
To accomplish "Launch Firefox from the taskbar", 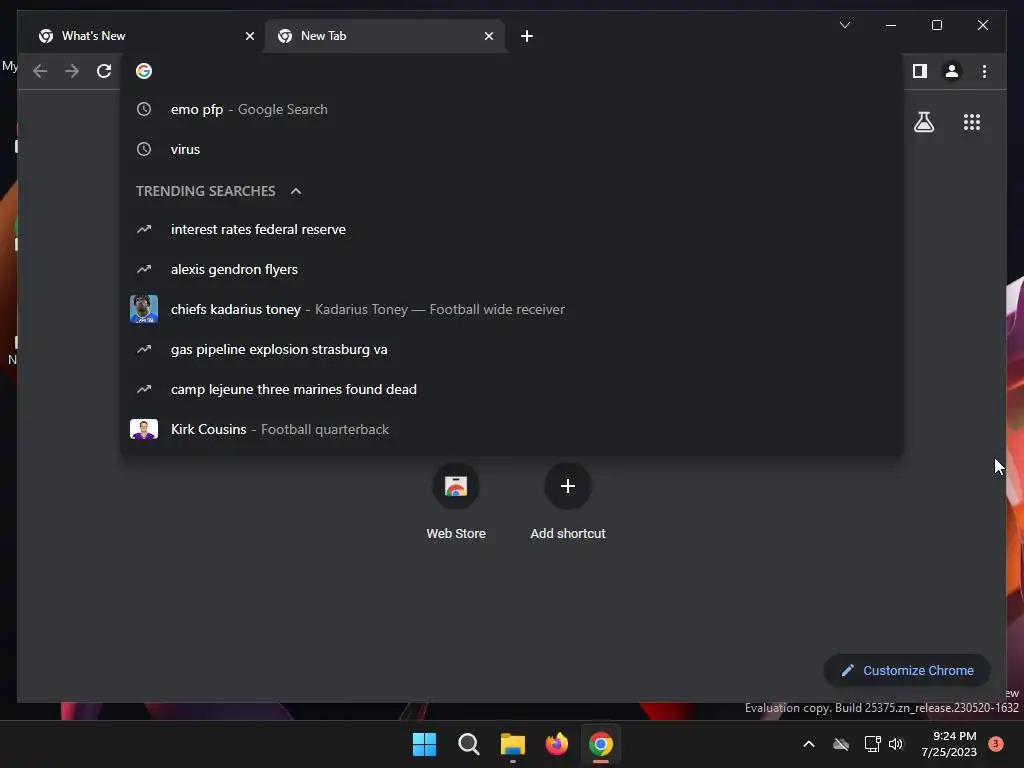I will pyautogui.click(x=556, y=744).
